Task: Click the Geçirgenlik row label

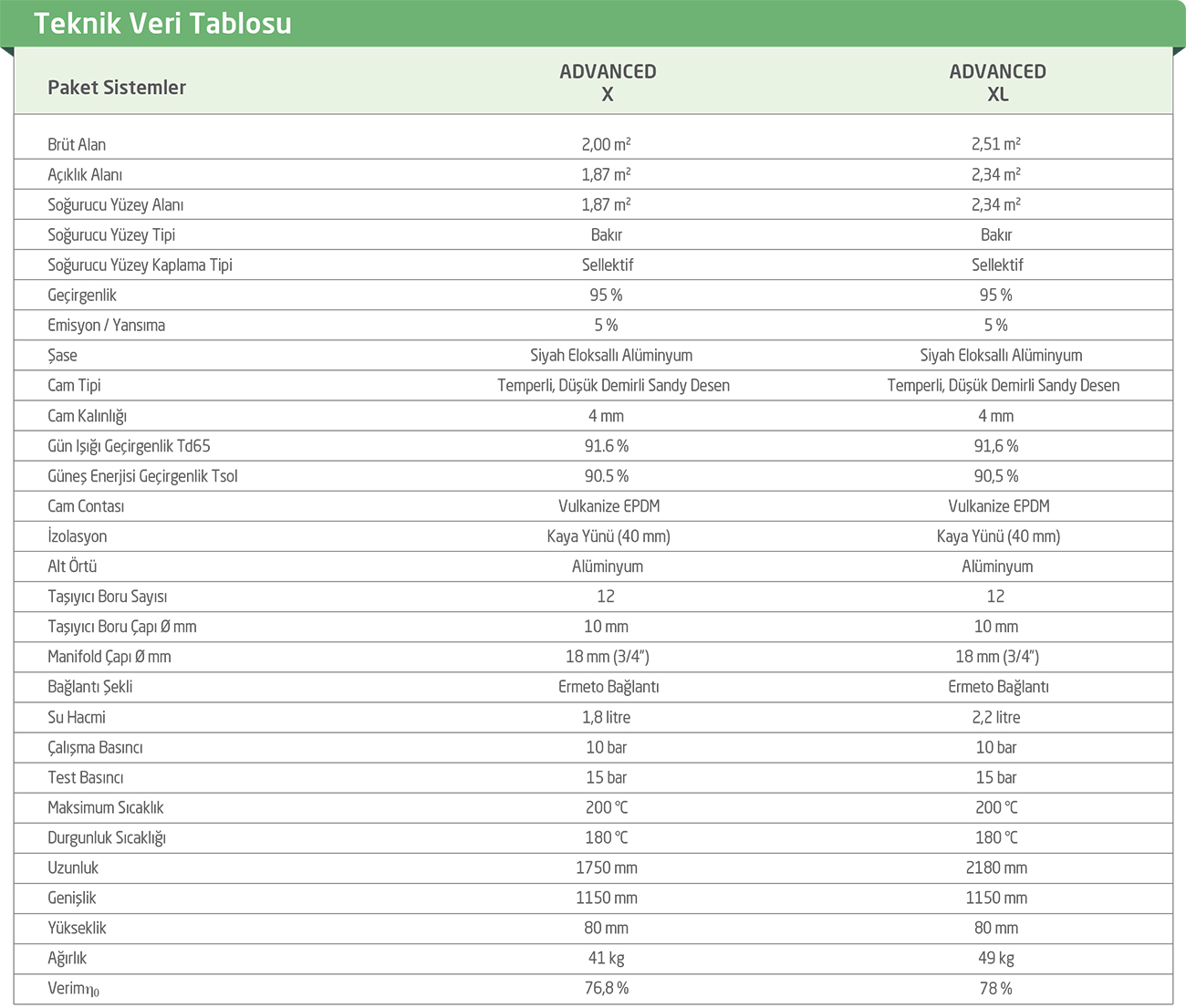Action: (x=82, y=296)
